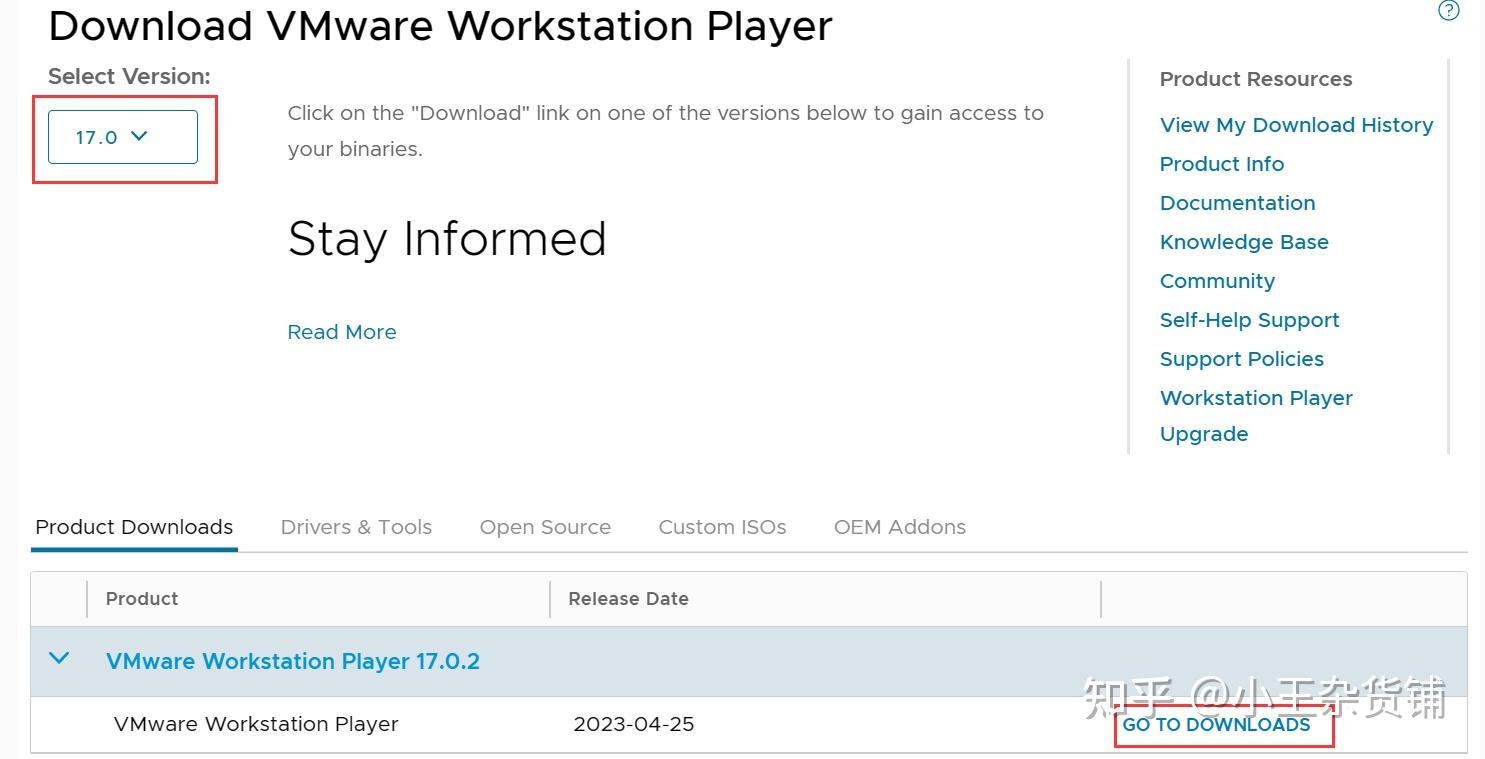Open Read More under Stay Informed

click(341, 331)
